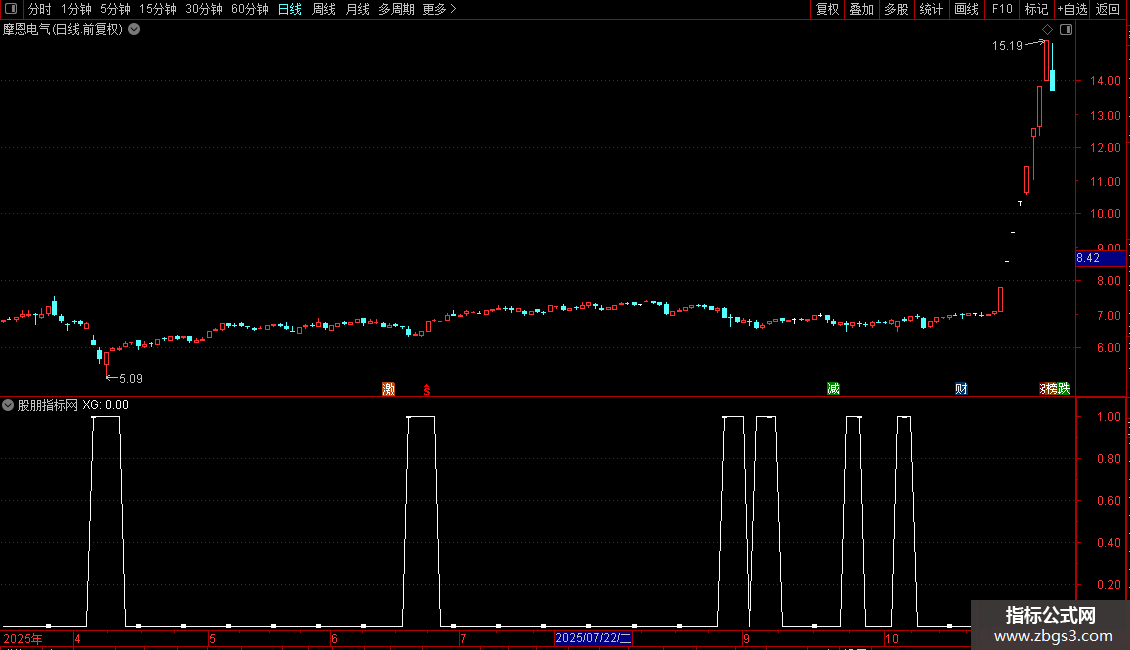The image size is (1130, 650).
Task: Select the 1分钟 period tab
Action: (76, 9)
